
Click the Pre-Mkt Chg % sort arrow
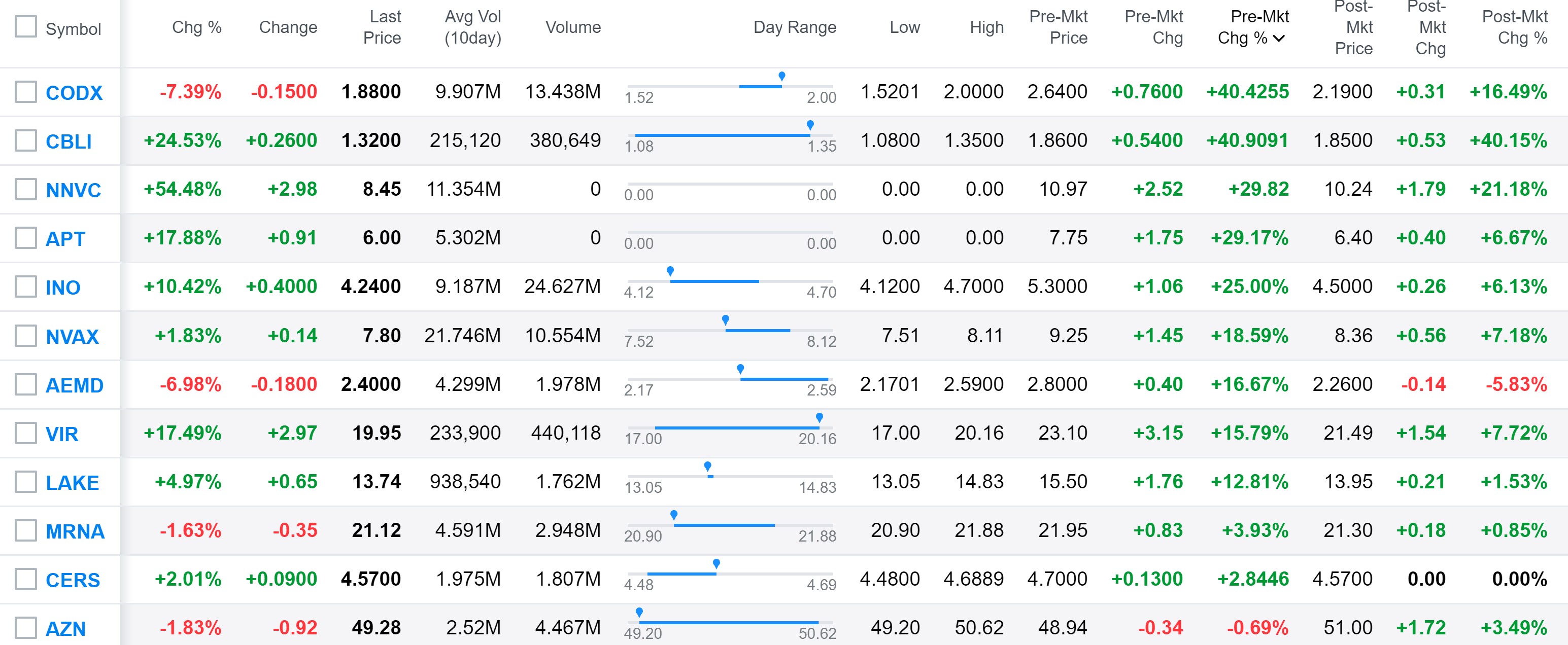[x=1279, y=39]
